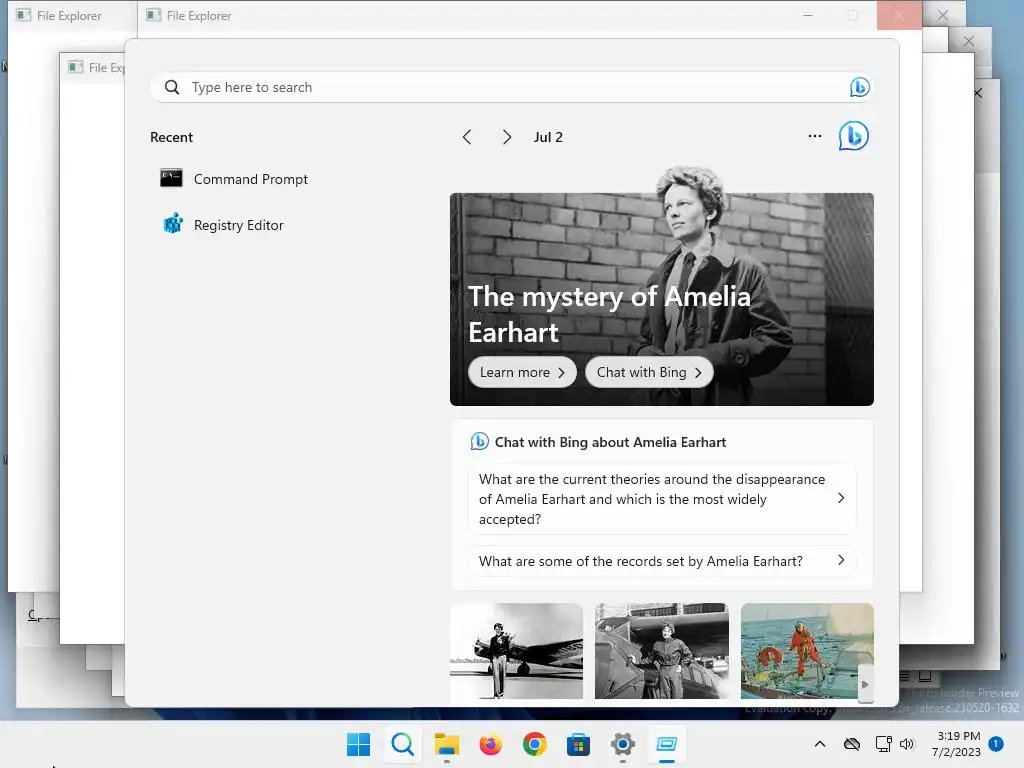Launch Google Chrome from the taskbar
The image size is (1024, 768).
coord(534,744)
